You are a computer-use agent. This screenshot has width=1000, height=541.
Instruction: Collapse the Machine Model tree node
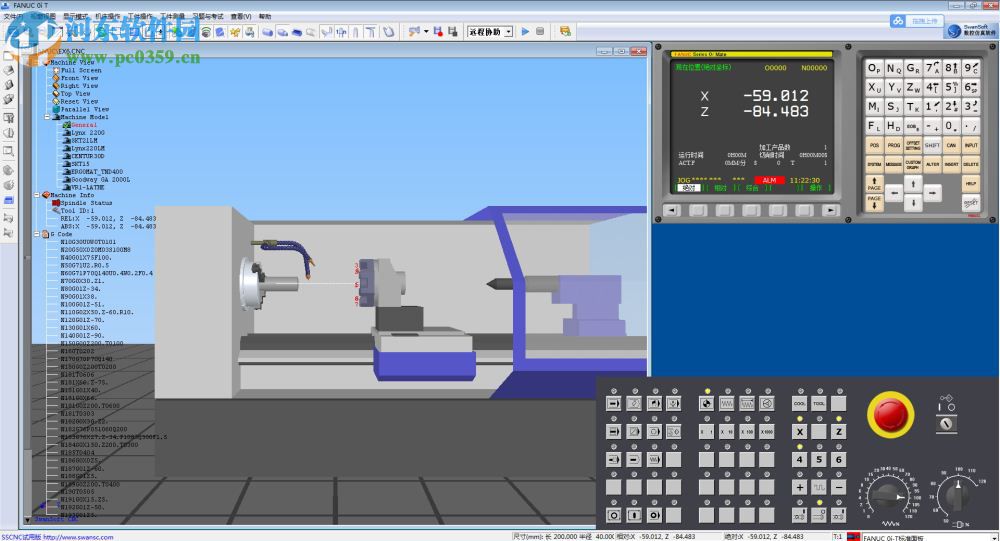tap(47, 117)
